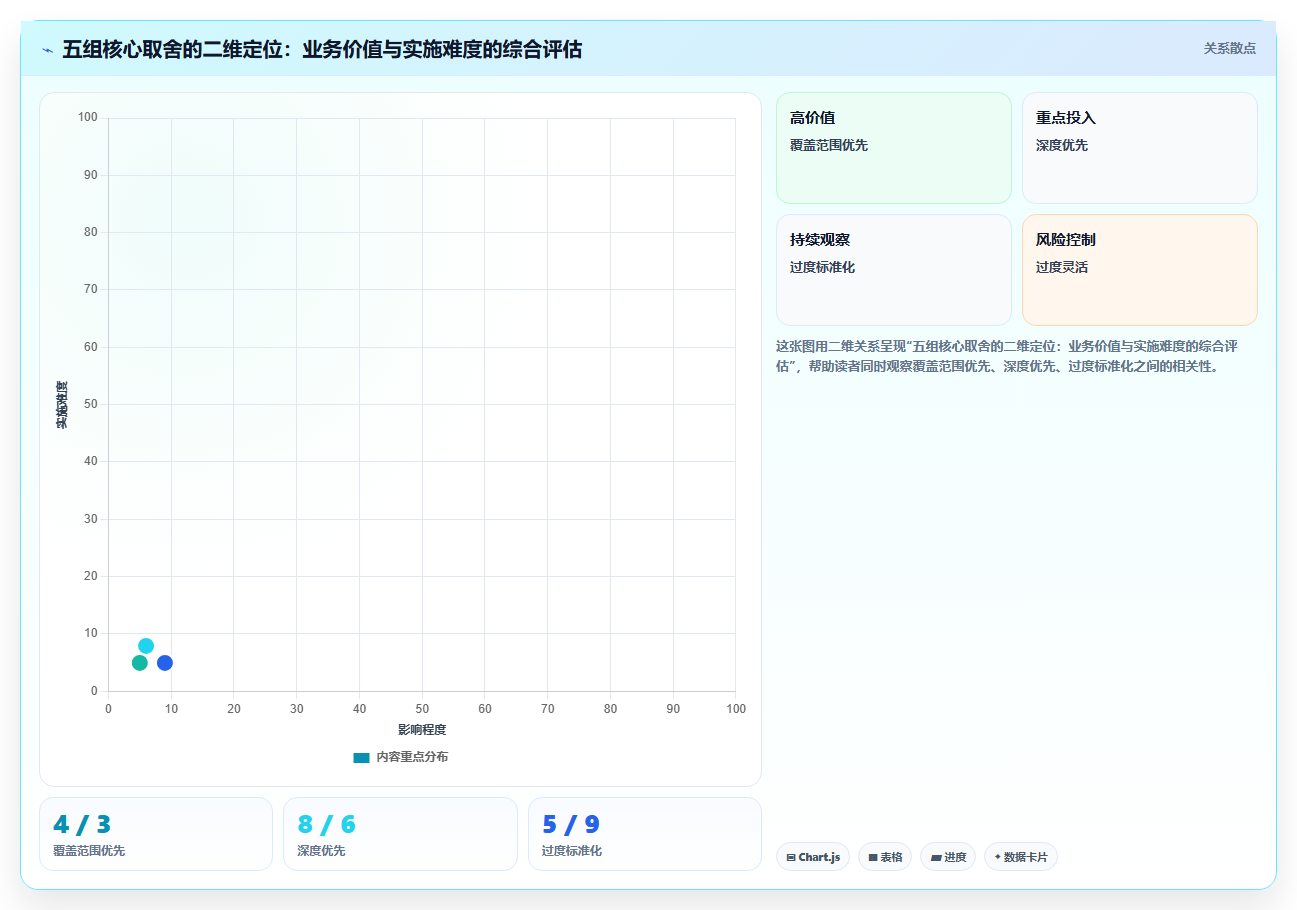Click the 实施难度 y-axis title
This screenshot has width=1297, height=910.
tap(62, 405)
